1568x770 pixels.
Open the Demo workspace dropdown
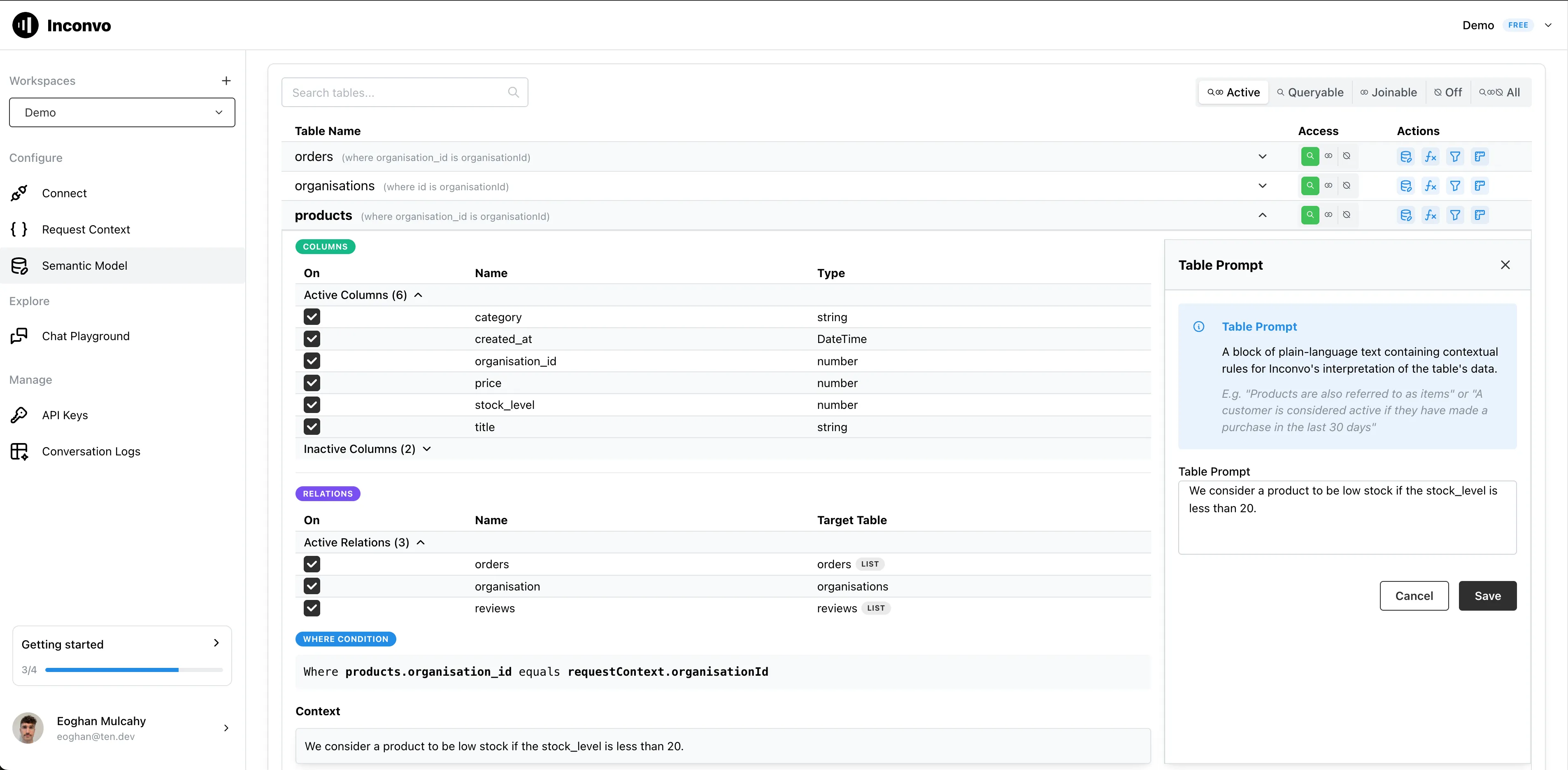point(122,113)
